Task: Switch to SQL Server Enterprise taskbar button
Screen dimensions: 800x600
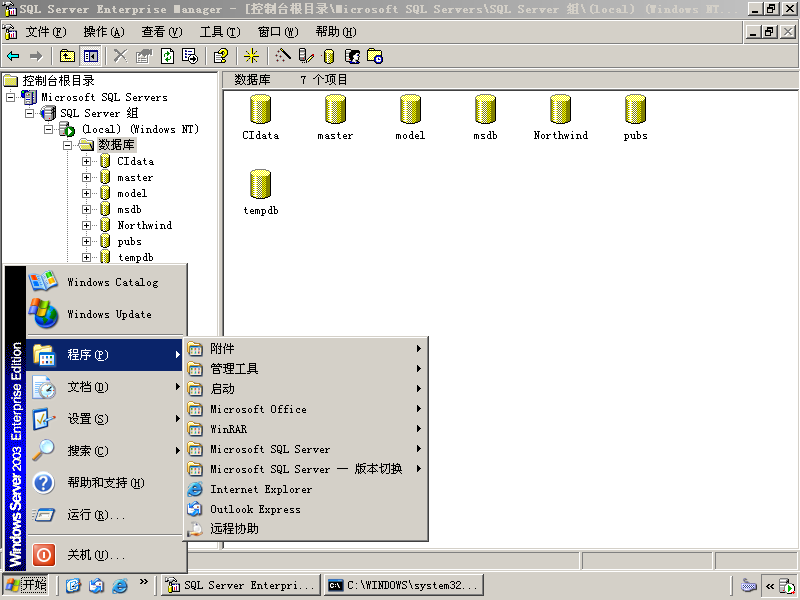Action: tap(241, 585)
